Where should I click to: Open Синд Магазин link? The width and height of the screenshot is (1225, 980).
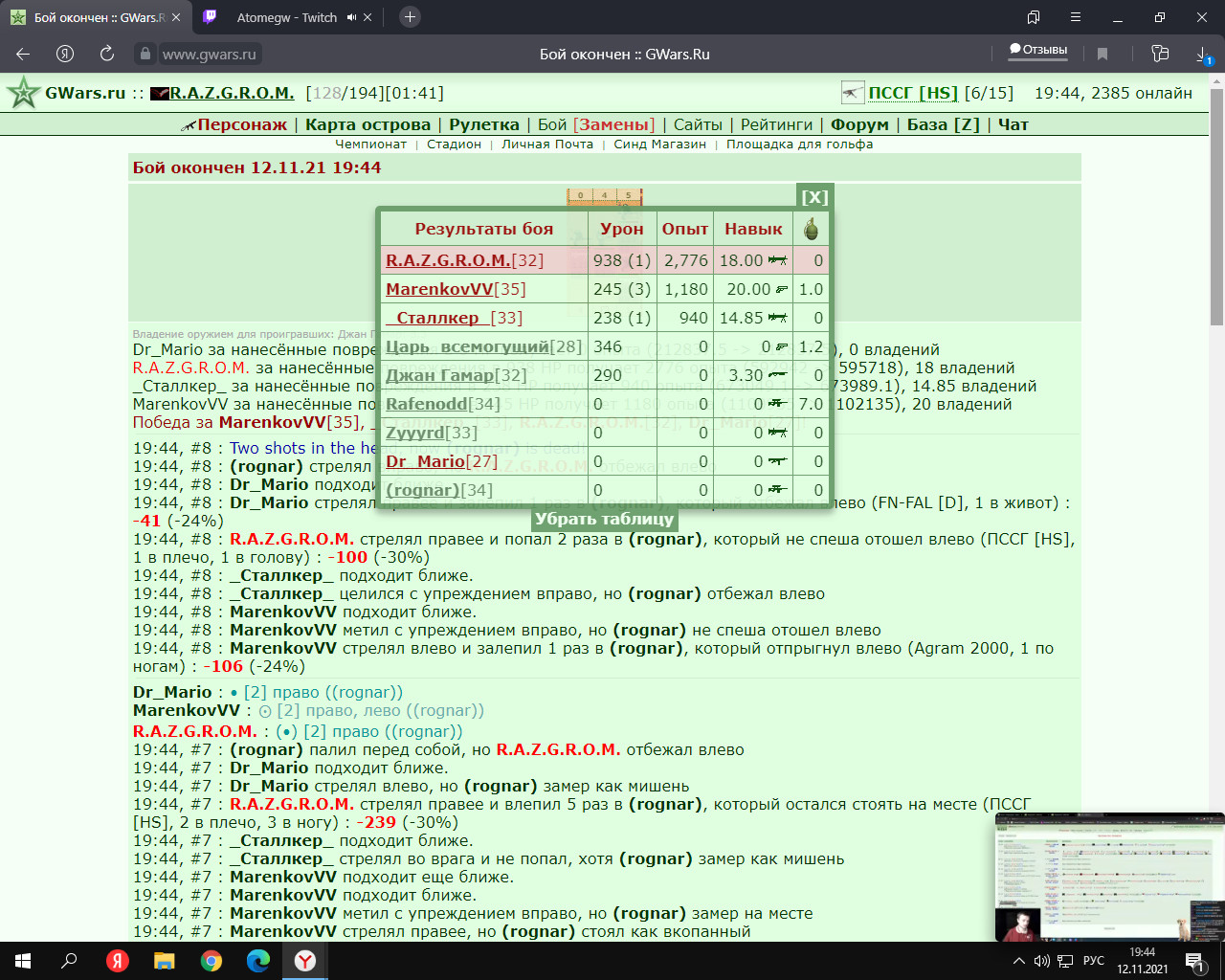tap(659, 145)
